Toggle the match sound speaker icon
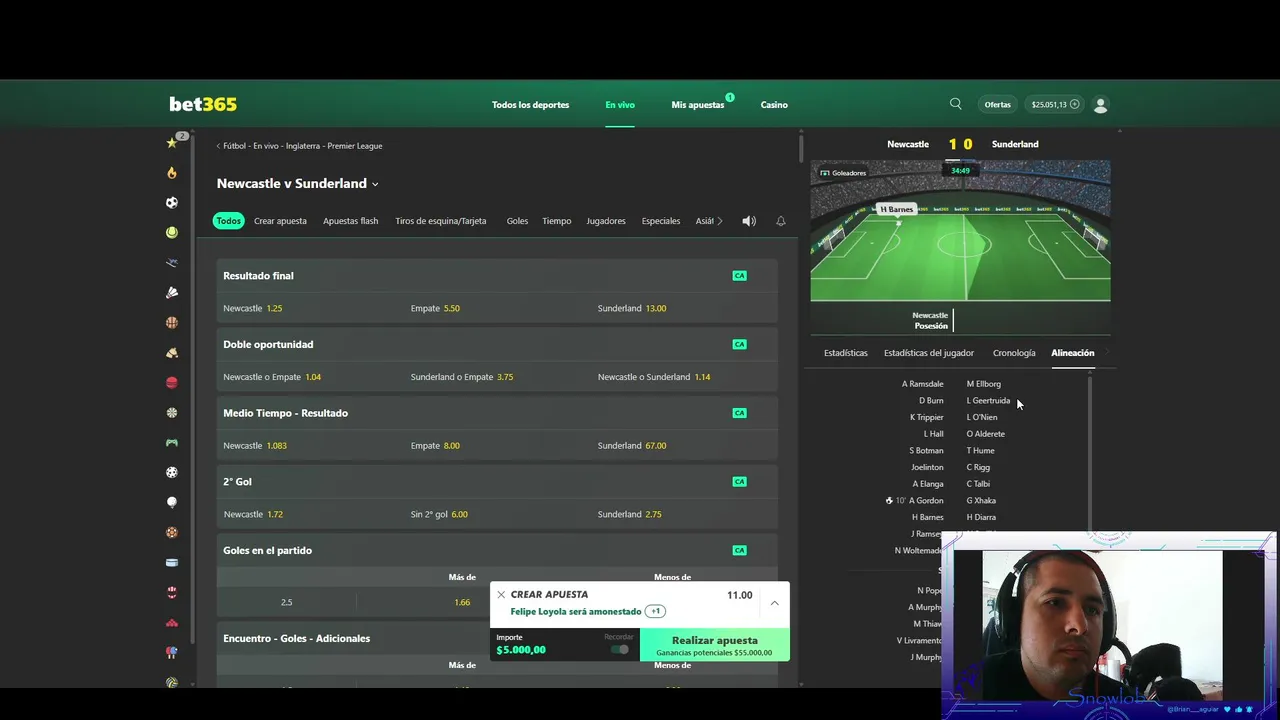Viewport: 1280px width, 720px height. 749,221
